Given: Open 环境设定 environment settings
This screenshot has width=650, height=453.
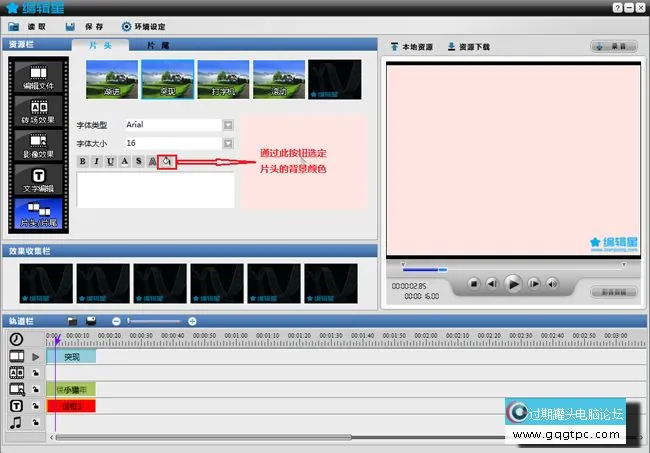Looking at the screenshot, I should [143, 27].
